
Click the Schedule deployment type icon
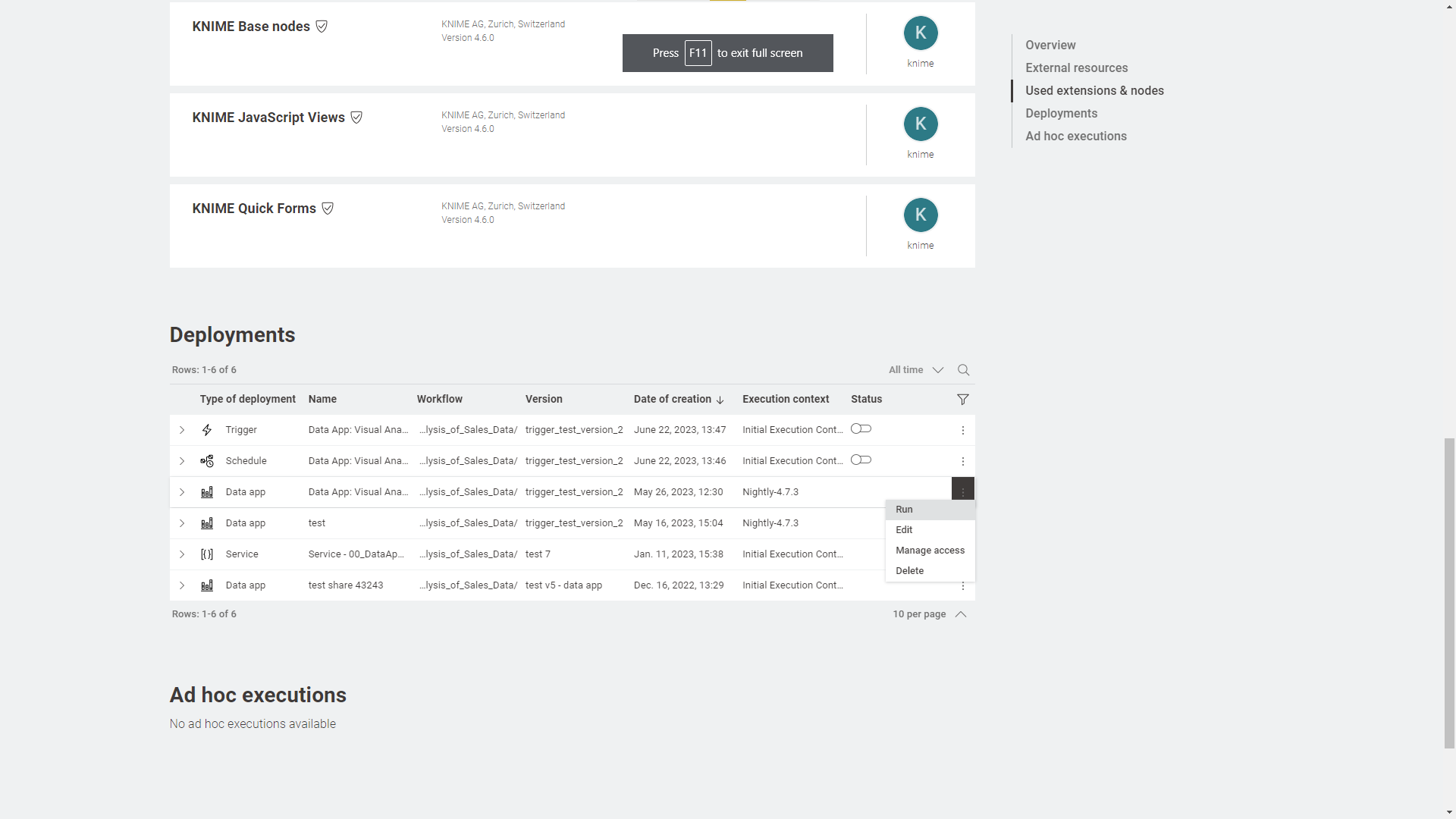coord(207,460)
